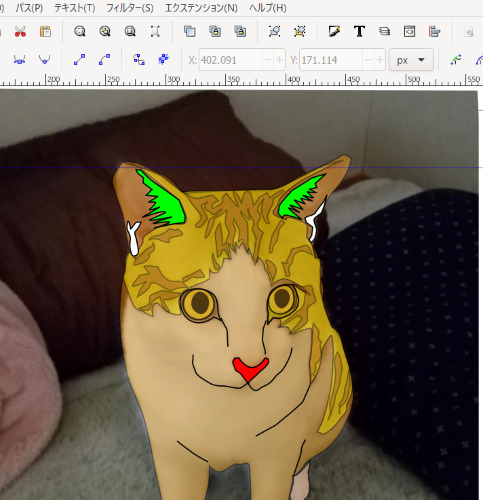Open the Align and Distribute dialog
Viewport: 483px width, 500px height.
tap(435, 32)
